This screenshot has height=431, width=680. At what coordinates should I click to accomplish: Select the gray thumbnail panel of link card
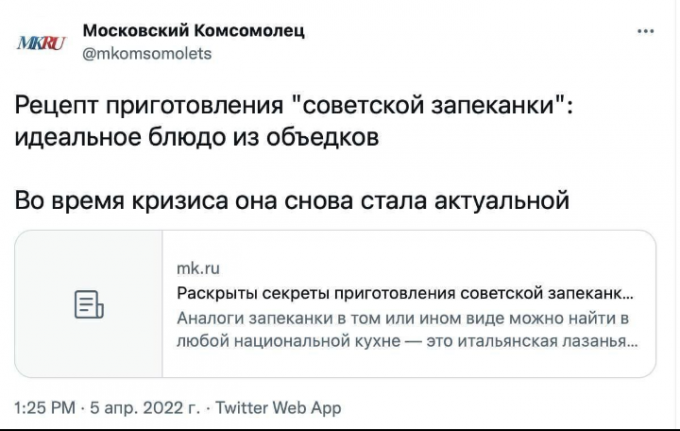[x=88, y=304]
